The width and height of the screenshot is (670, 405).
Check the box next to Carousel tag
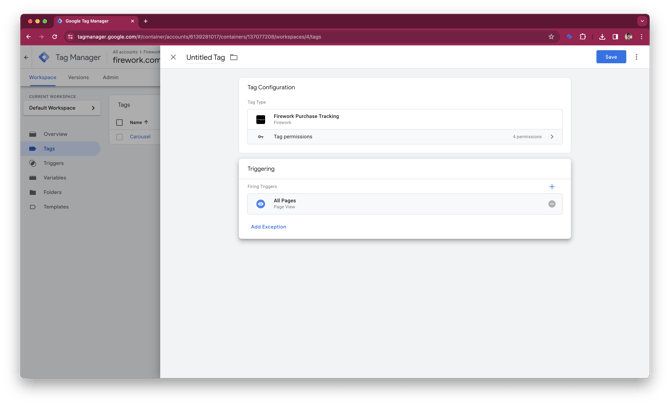119,137
